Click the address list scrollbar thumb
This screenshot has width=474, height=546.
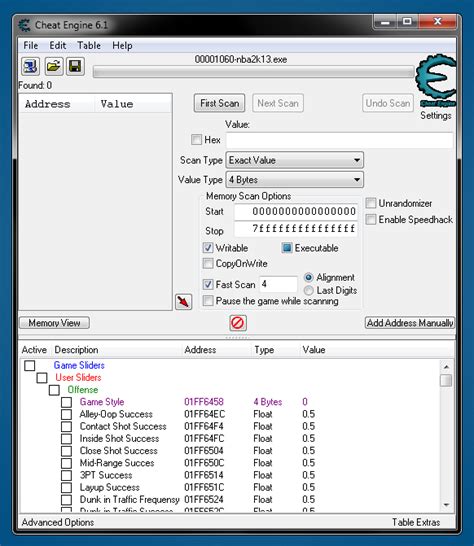[446, 380]
